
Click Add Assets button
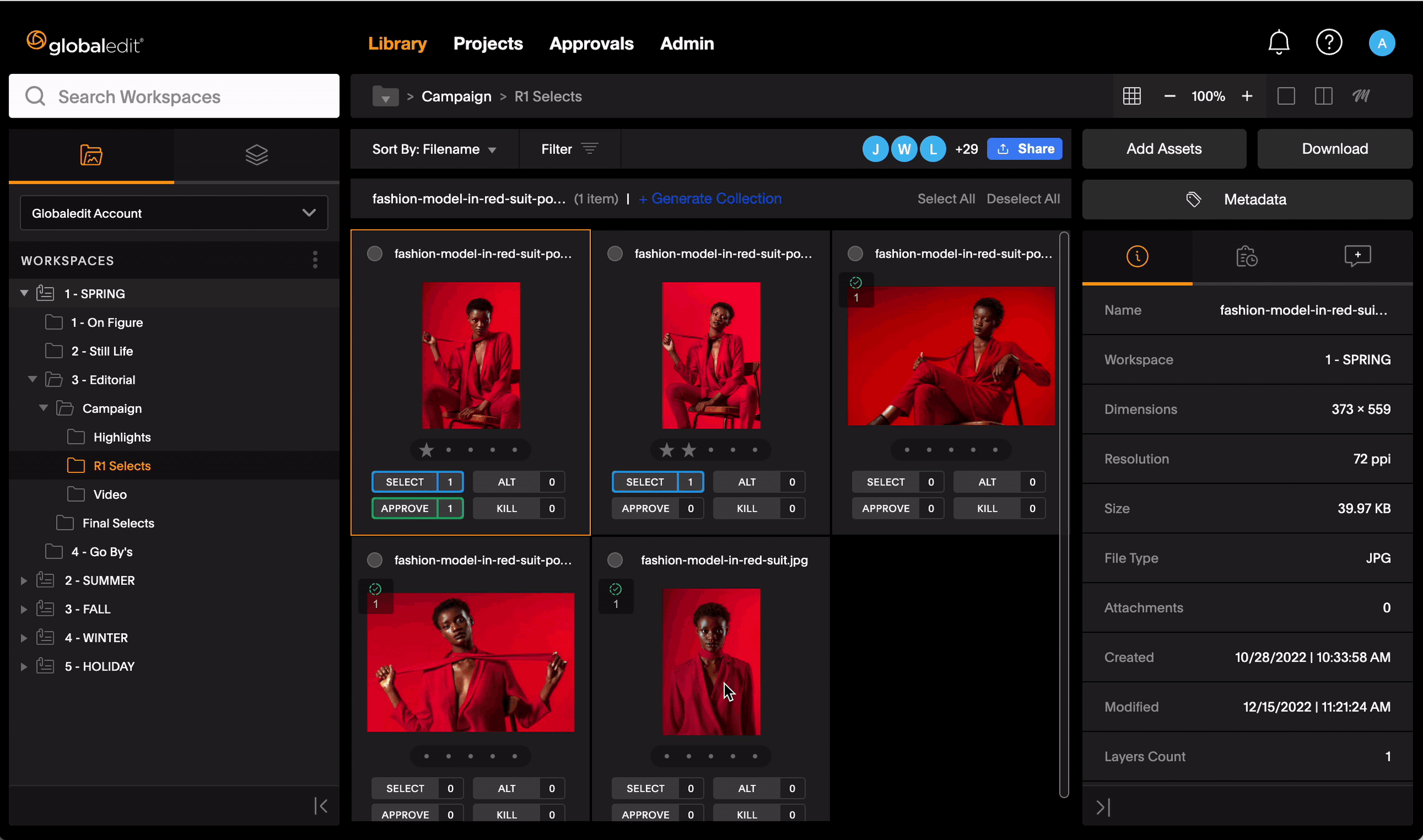(1163, 149)
